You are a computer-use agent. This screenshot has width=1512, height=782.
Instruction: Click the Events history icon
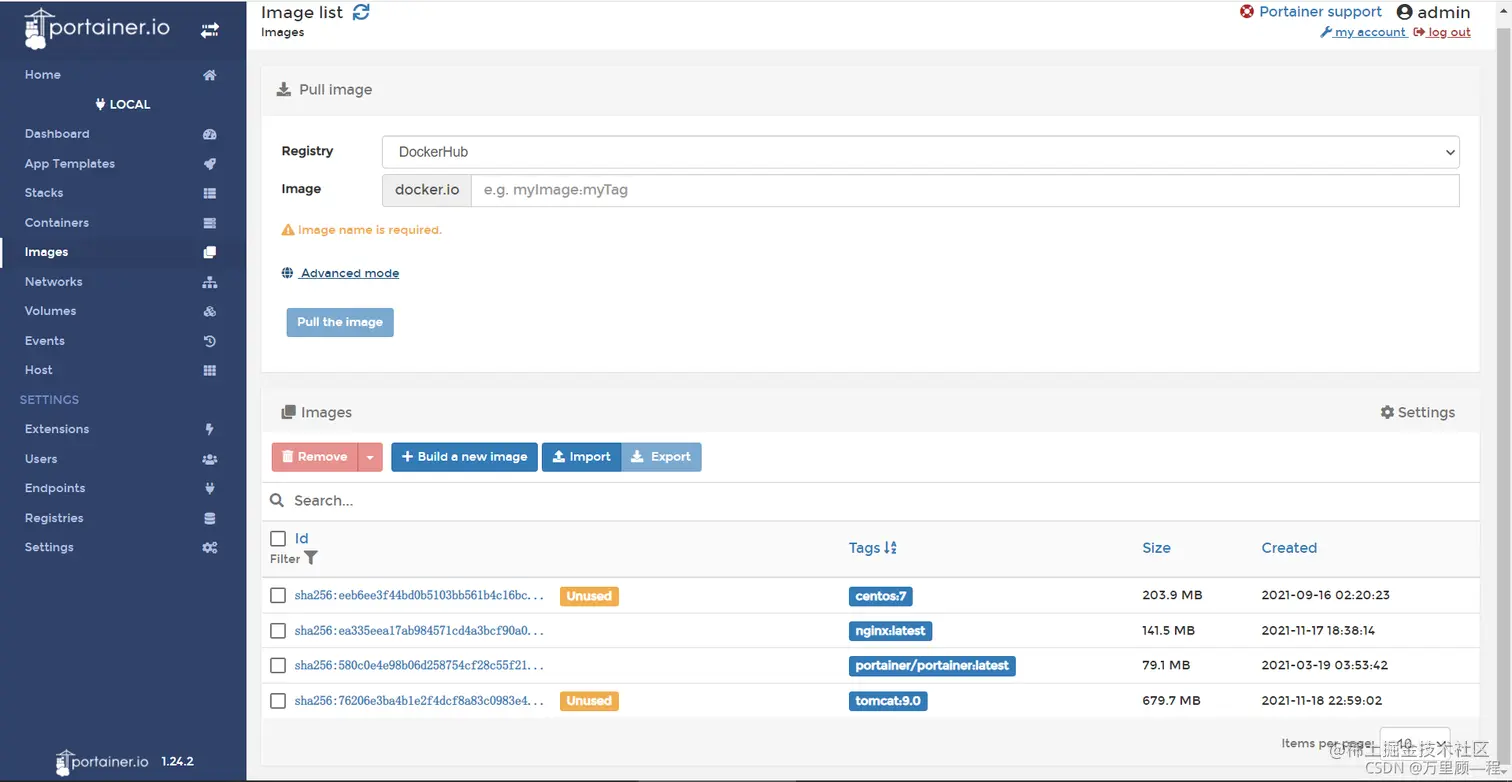click(x=210, y=341)
